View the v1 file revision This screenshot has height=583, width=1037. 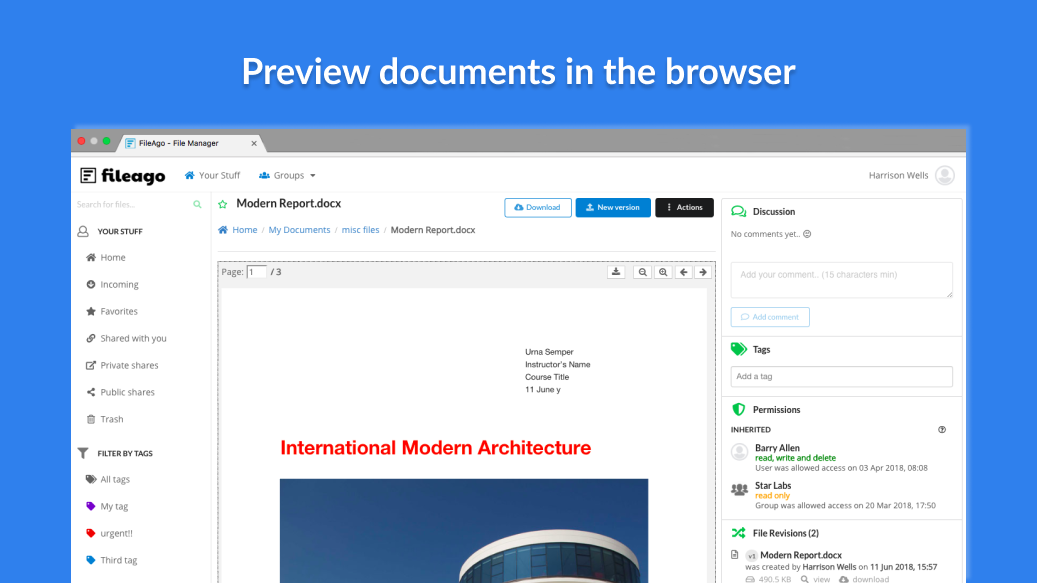[815, 579]
